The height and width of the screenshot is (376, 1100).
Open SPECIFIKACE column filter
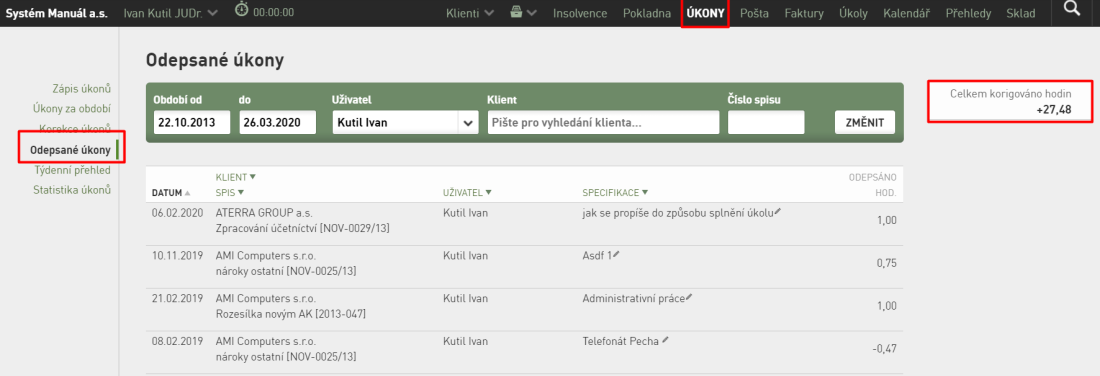click(x=615, y=192)
